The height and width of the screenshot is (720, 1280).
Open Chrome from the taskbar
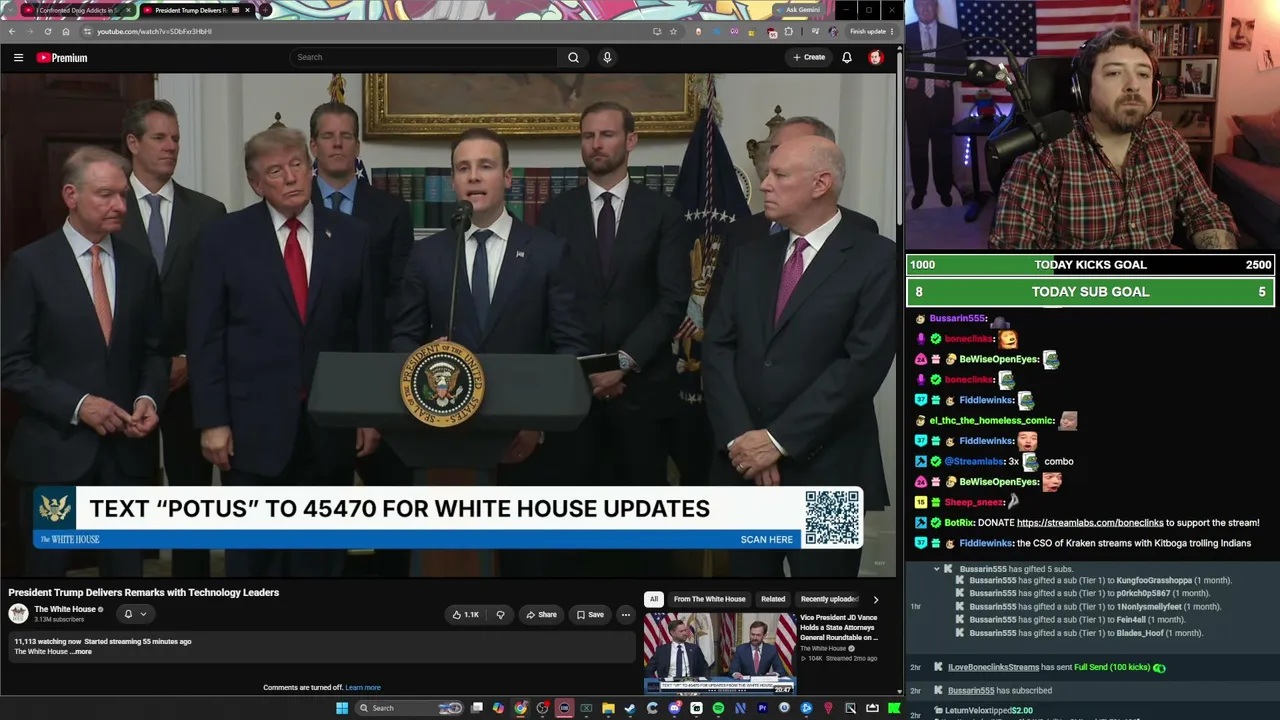tap(520, 708)
